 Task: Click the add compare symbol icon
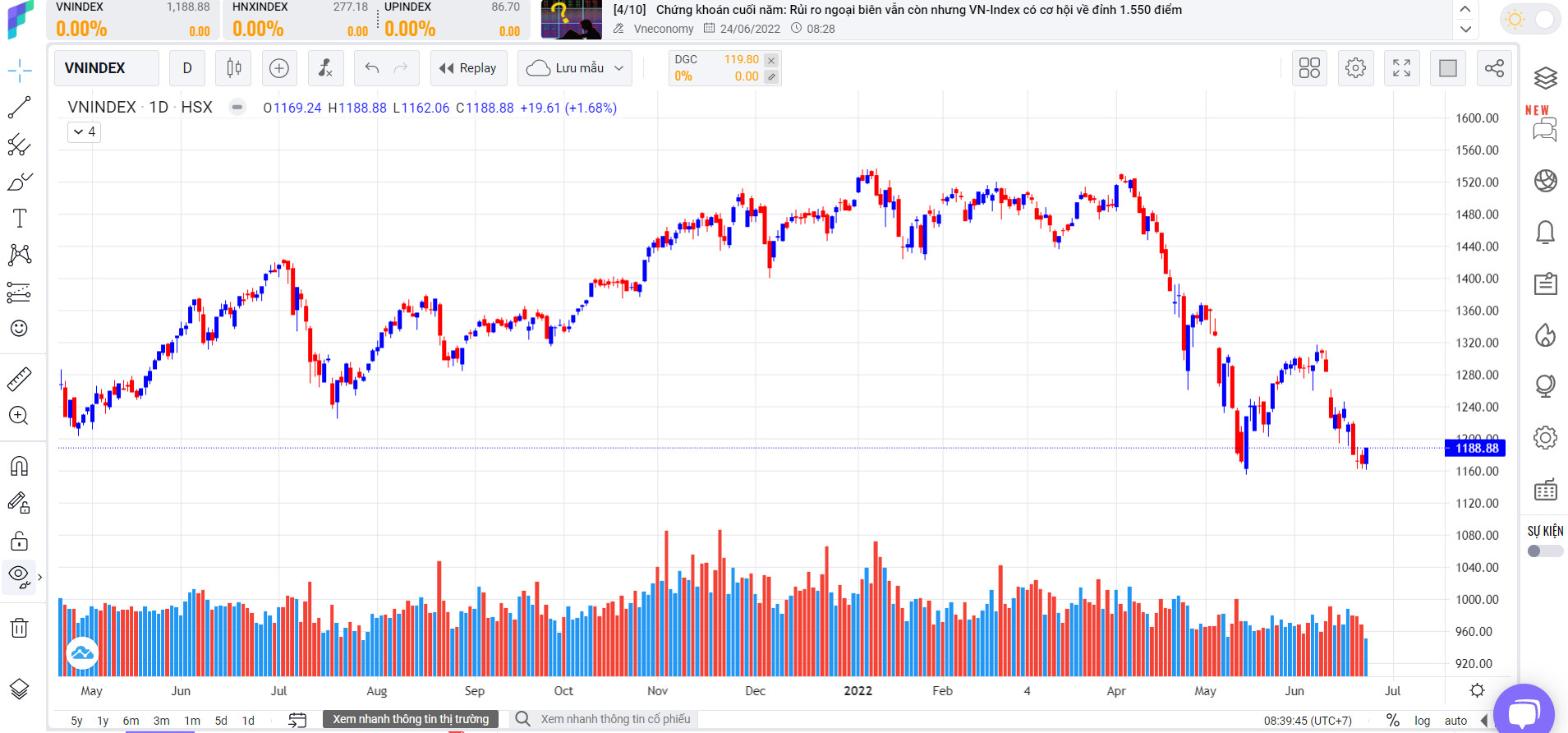click(279, 68)
